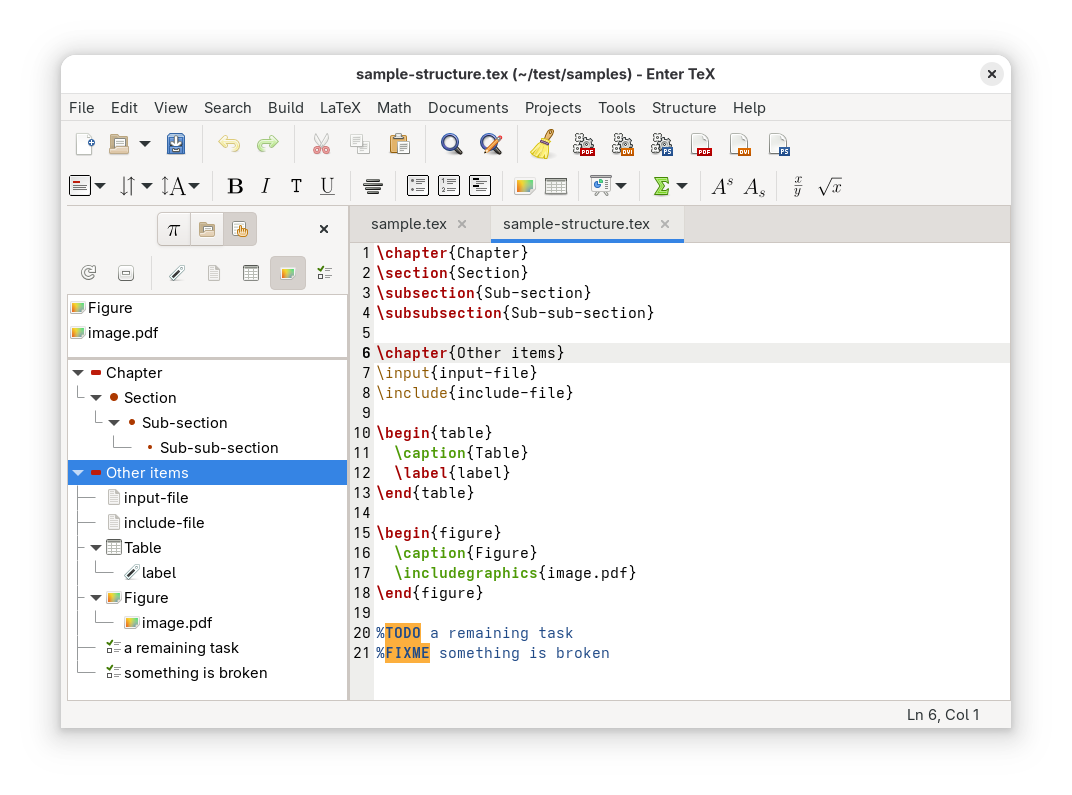Close the side panel with the X button

pos(324,229)
